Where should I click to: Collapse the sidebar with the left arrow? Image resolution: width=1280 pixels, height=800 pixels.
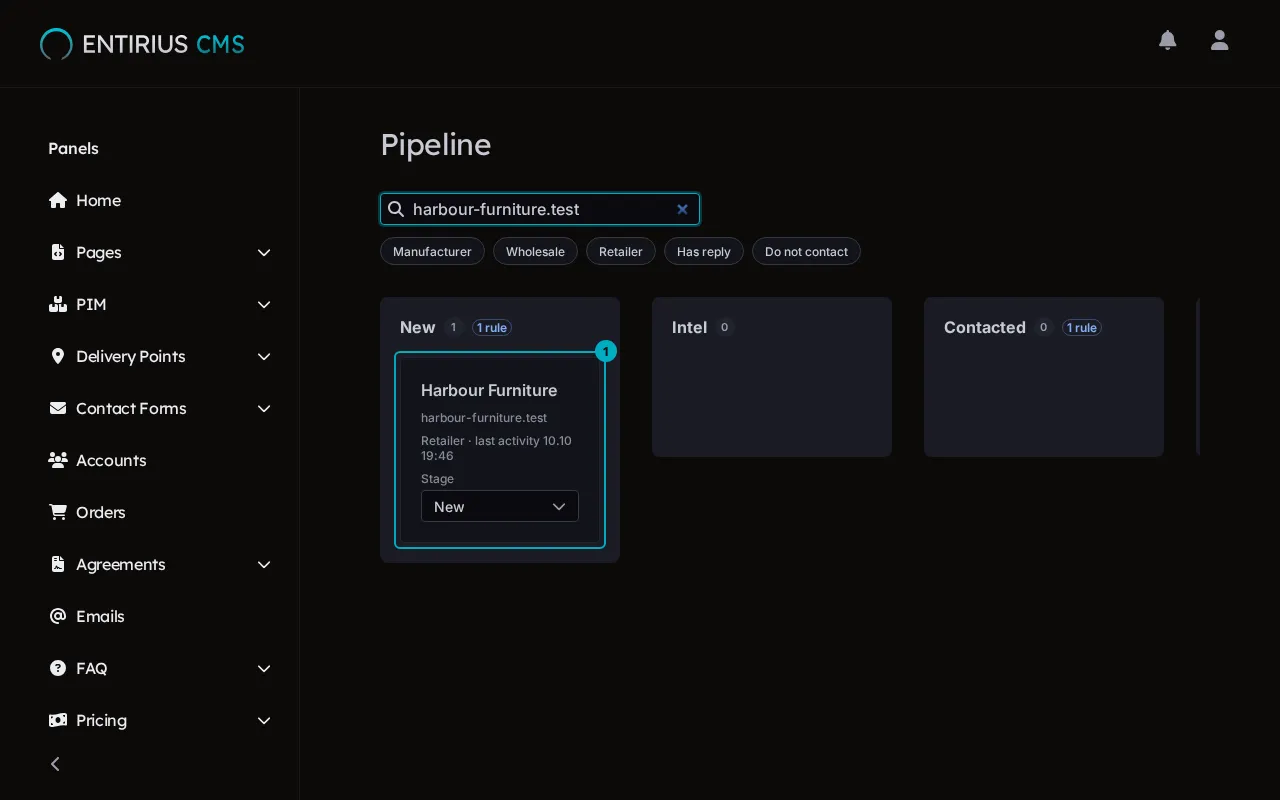coord(56,764)
